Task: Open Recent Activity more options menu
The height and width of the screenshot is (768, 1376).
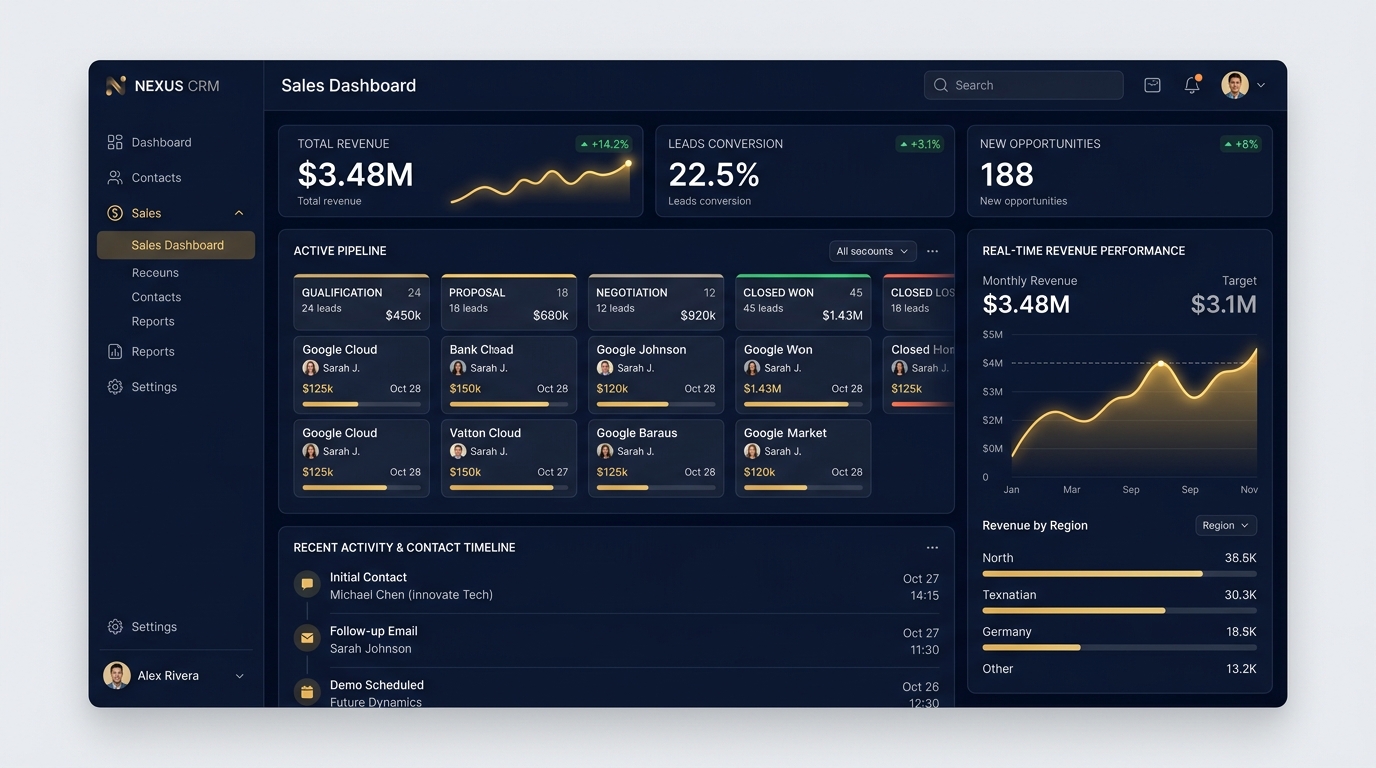Action: click(932, 547)
